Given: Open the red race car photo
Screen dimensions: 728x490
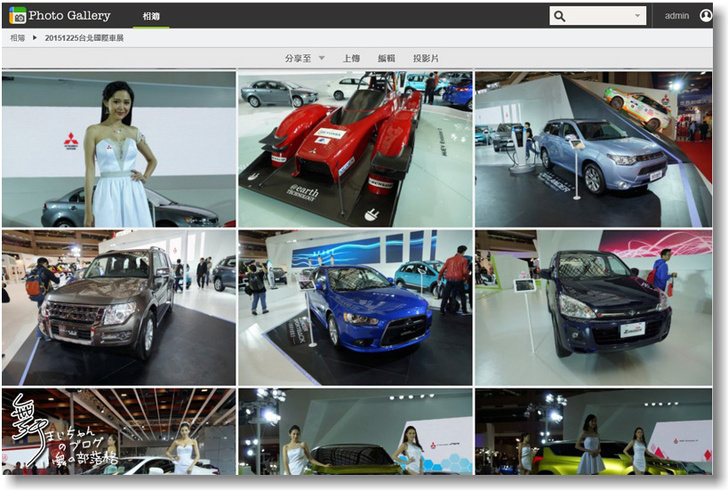Looking at the screenshot, I should point(355,149).
